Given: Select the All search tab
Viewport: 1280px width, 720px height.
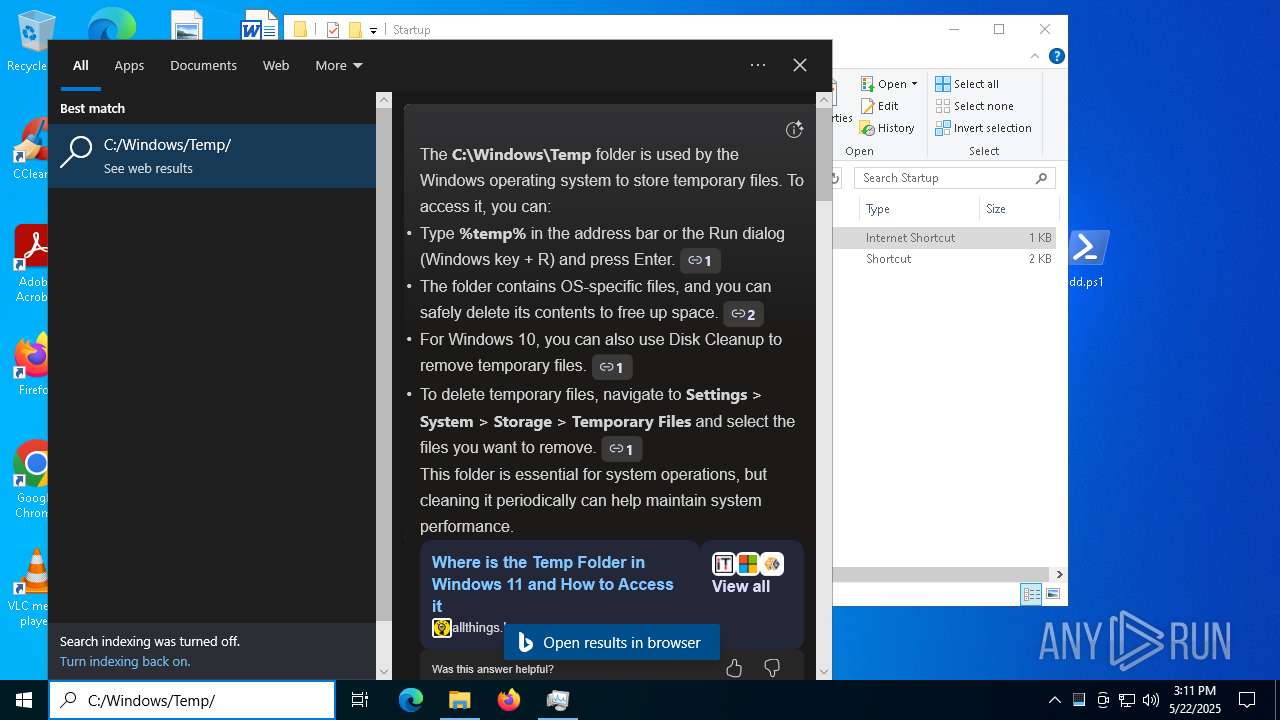Looking at the screenshot, I should click(x=81, y=65).
